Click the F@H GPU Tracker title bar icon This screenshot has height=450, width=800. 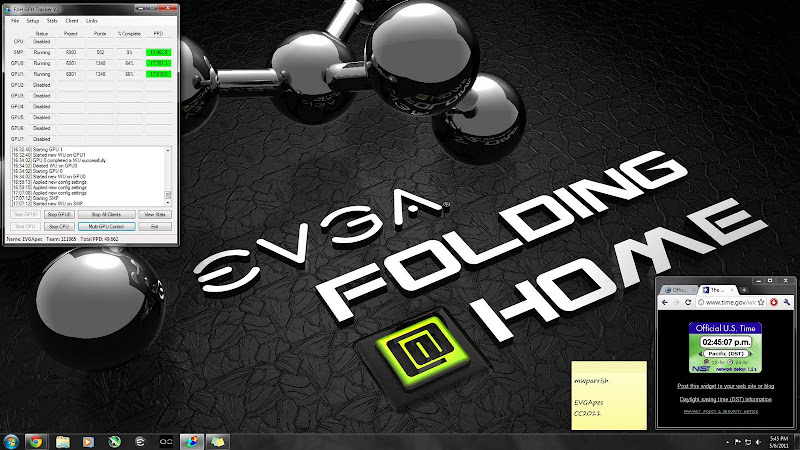pos(9,9)
